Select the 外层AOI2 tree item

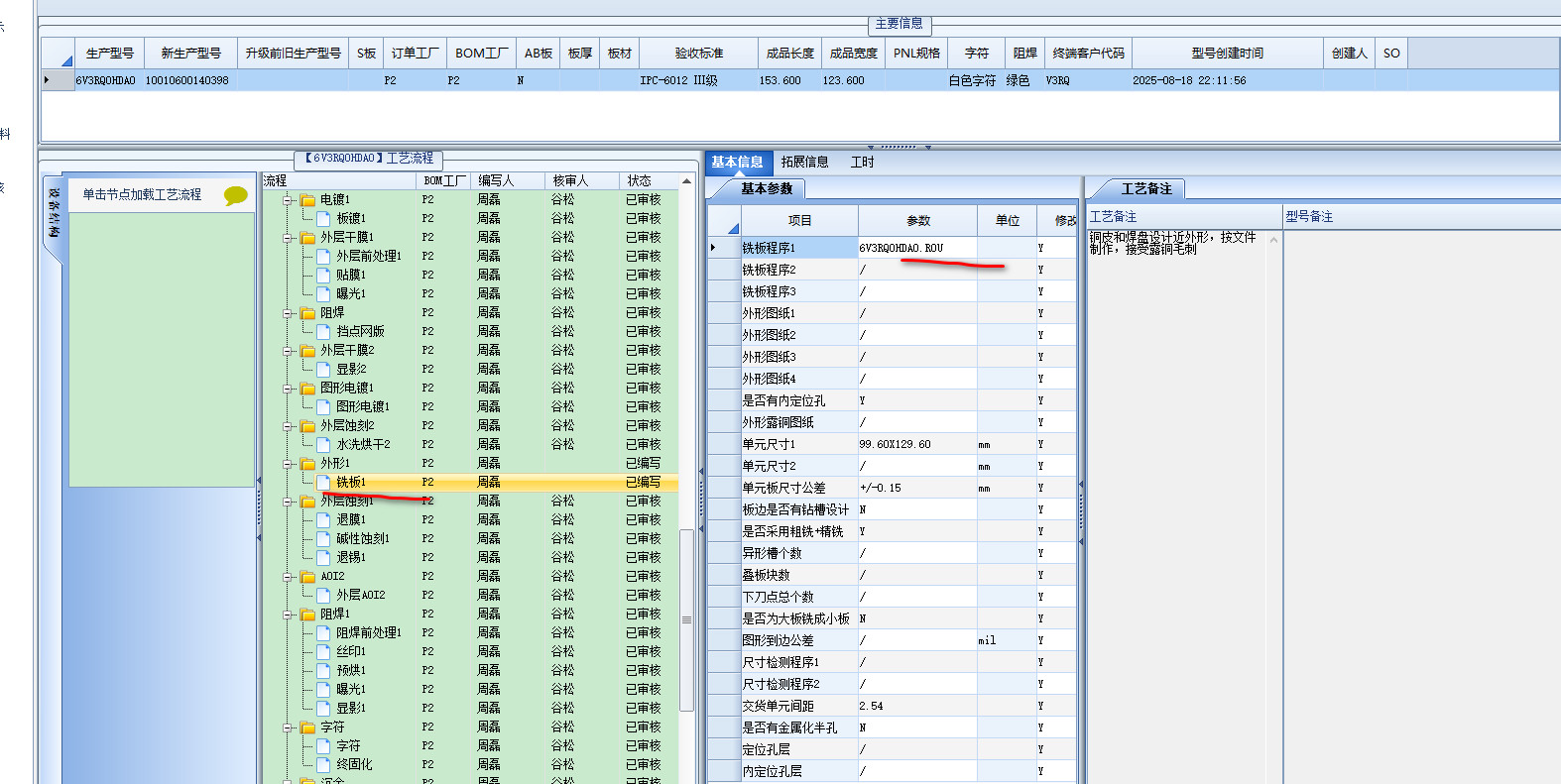(360, 595)
